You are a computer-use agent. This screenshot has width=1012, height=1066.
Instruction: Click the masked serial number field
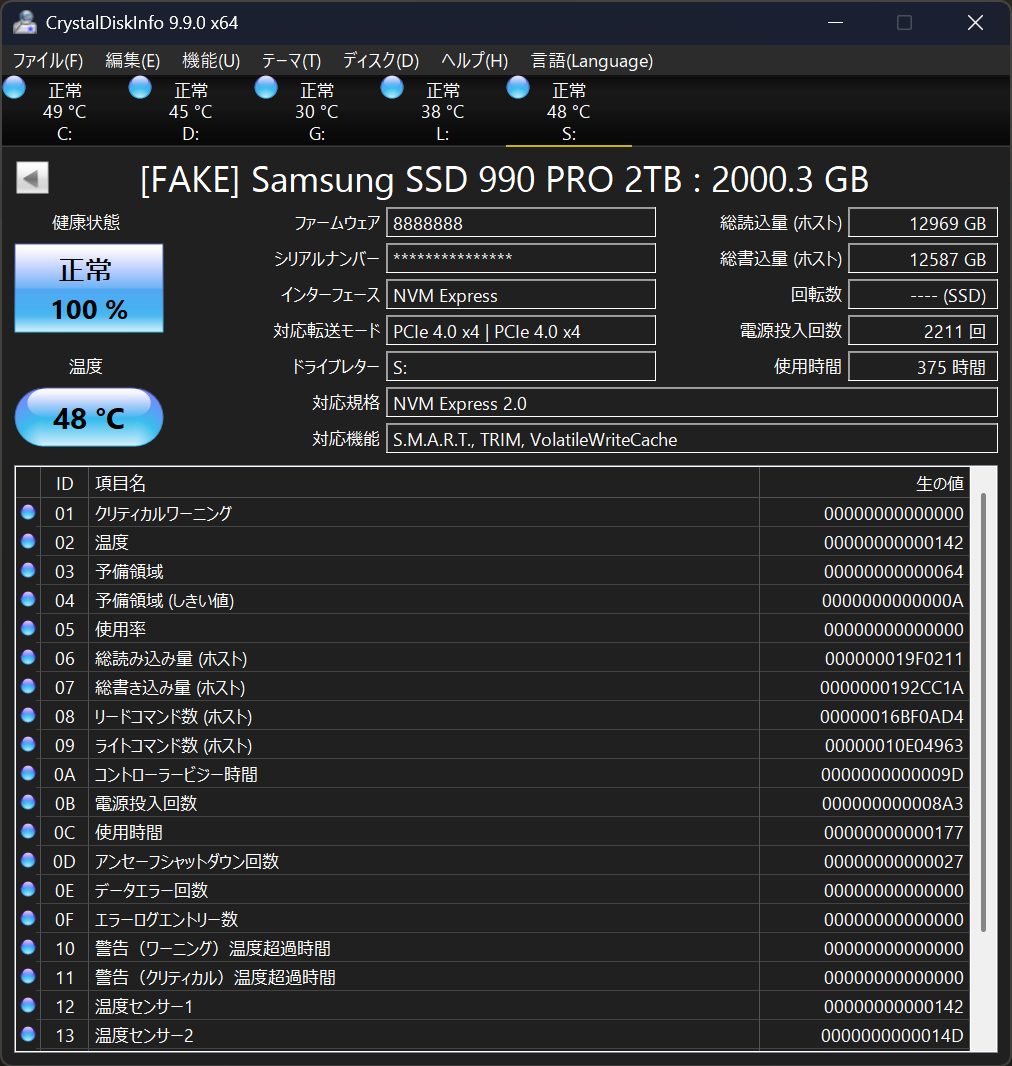521,259
